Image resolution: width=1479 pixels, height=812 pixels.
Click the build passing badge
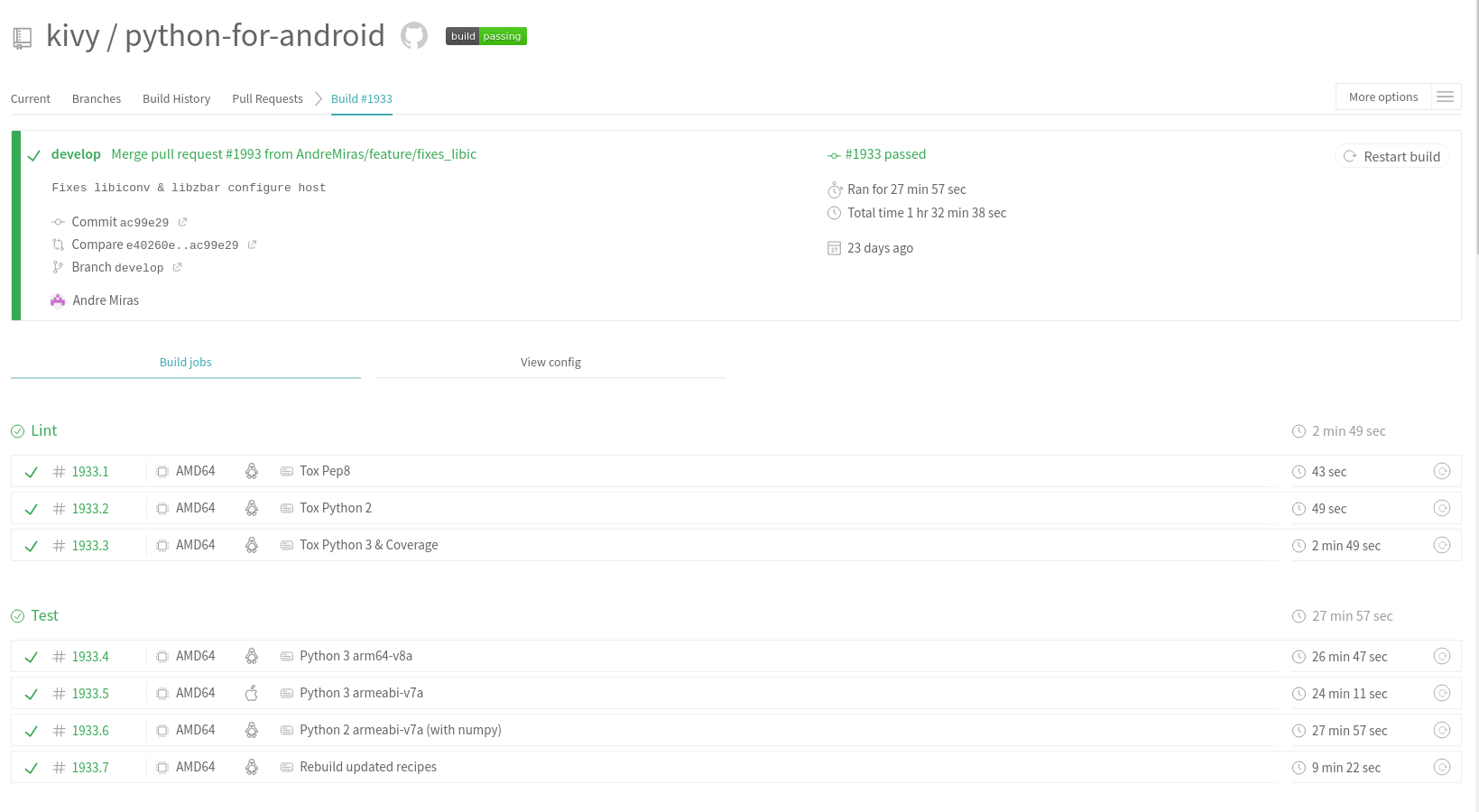tap(486, 36)
